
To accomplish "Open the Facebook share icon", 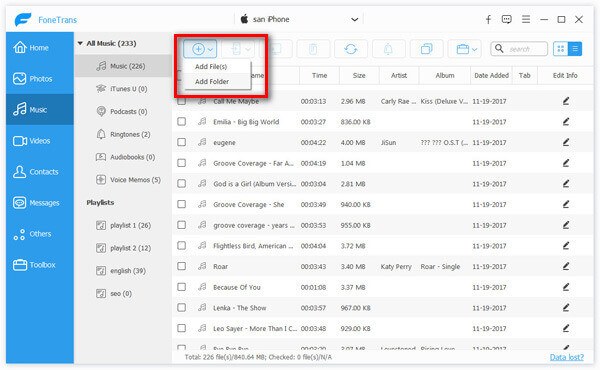I will point(488,20).
